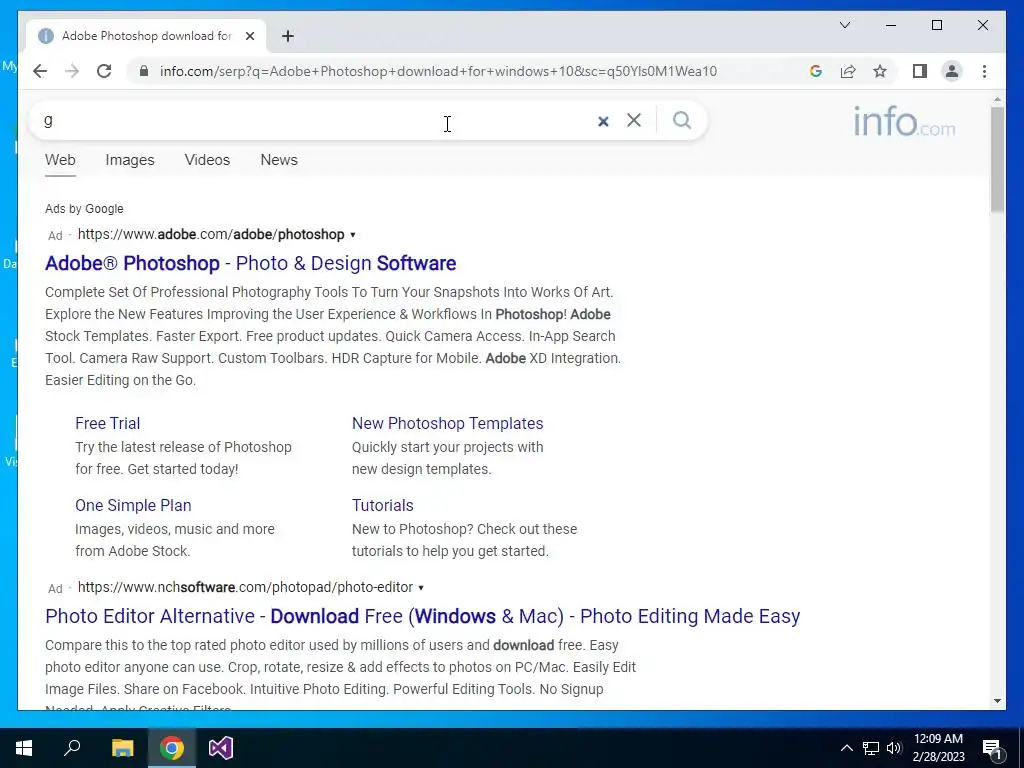Open the Photo Editor Alternative ad link
Viewport: 1024px width, 768px height.
tap(423, 616)
